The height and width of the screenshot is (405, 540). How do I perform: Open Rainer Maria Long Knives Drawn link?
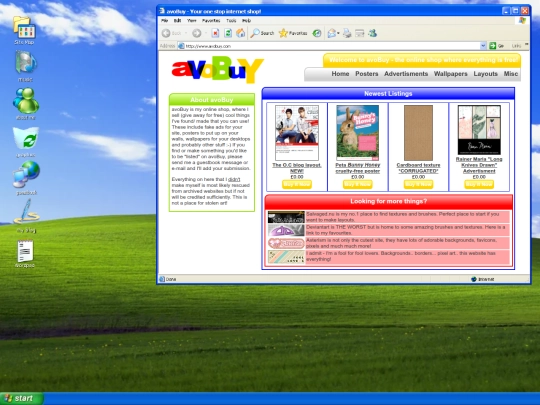[x=479, y=165]
